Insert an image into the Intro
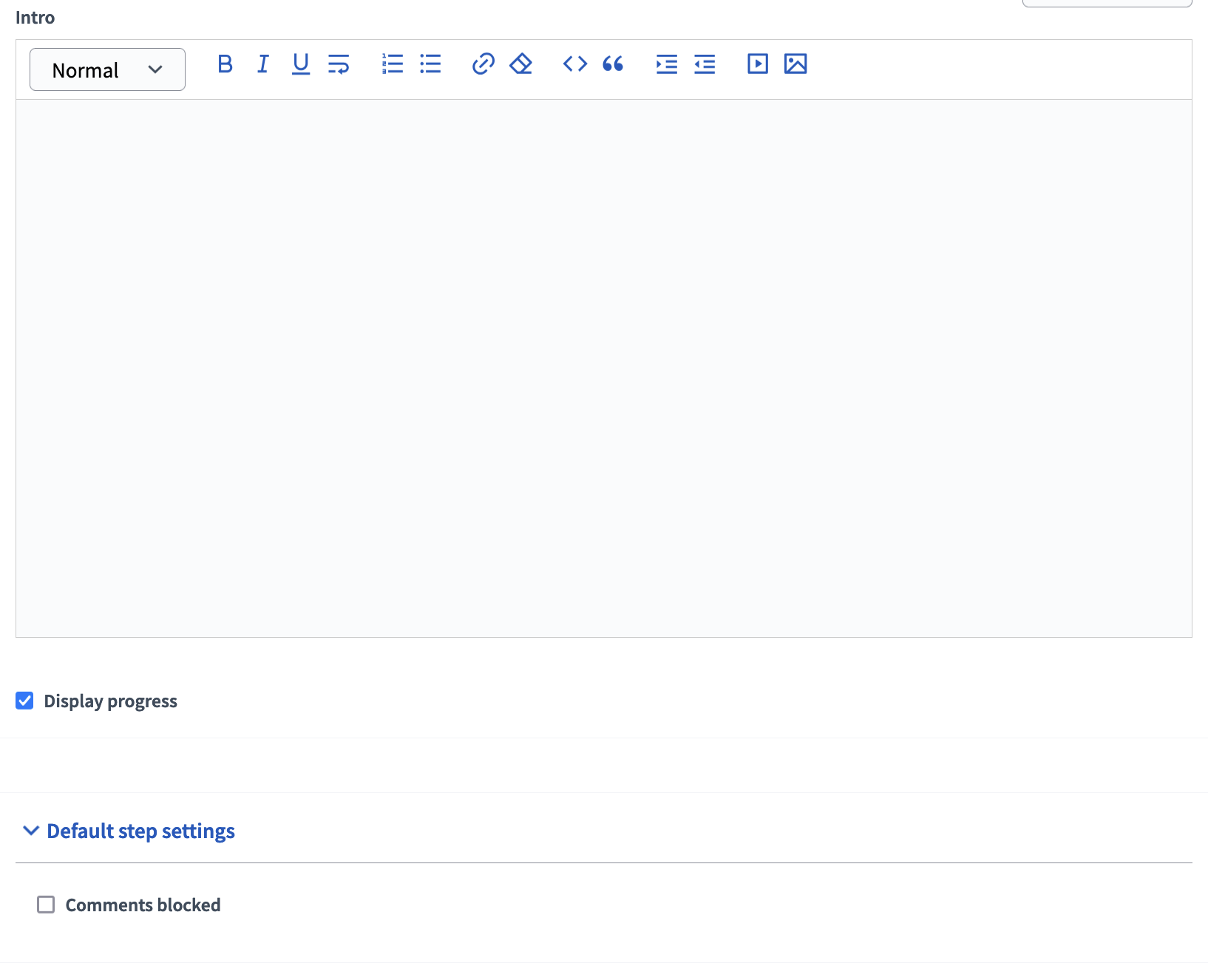This screenshot has width=1208, height=980. point(795,64)
